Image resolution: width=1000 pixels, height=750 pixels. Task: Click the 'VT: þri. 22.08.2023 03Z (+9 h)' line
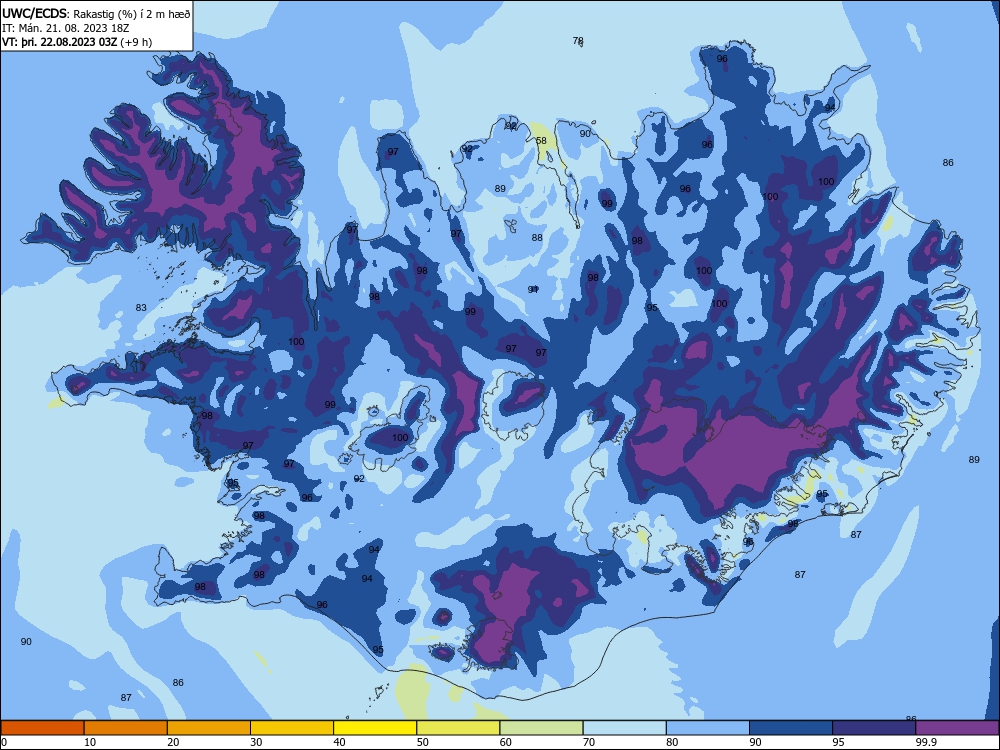point(77,42)
